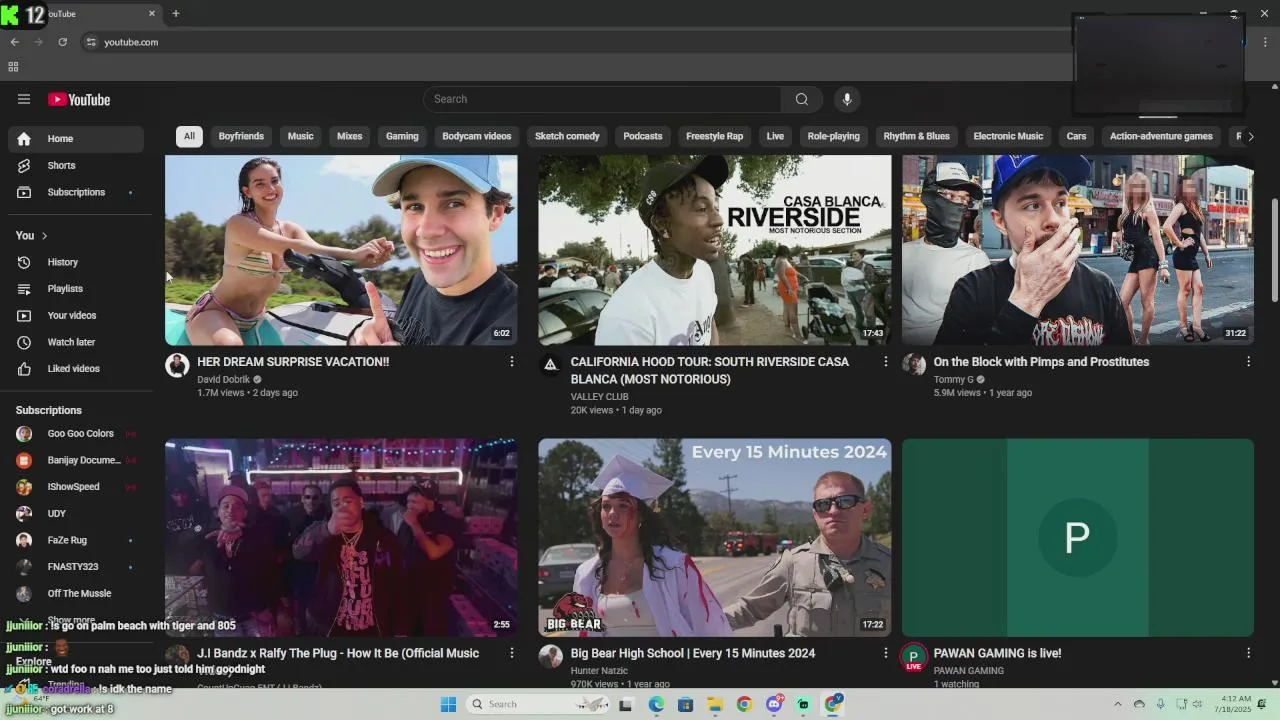
Task: Open Microsoft Edge from taskbar
Action: pos(656,704)
